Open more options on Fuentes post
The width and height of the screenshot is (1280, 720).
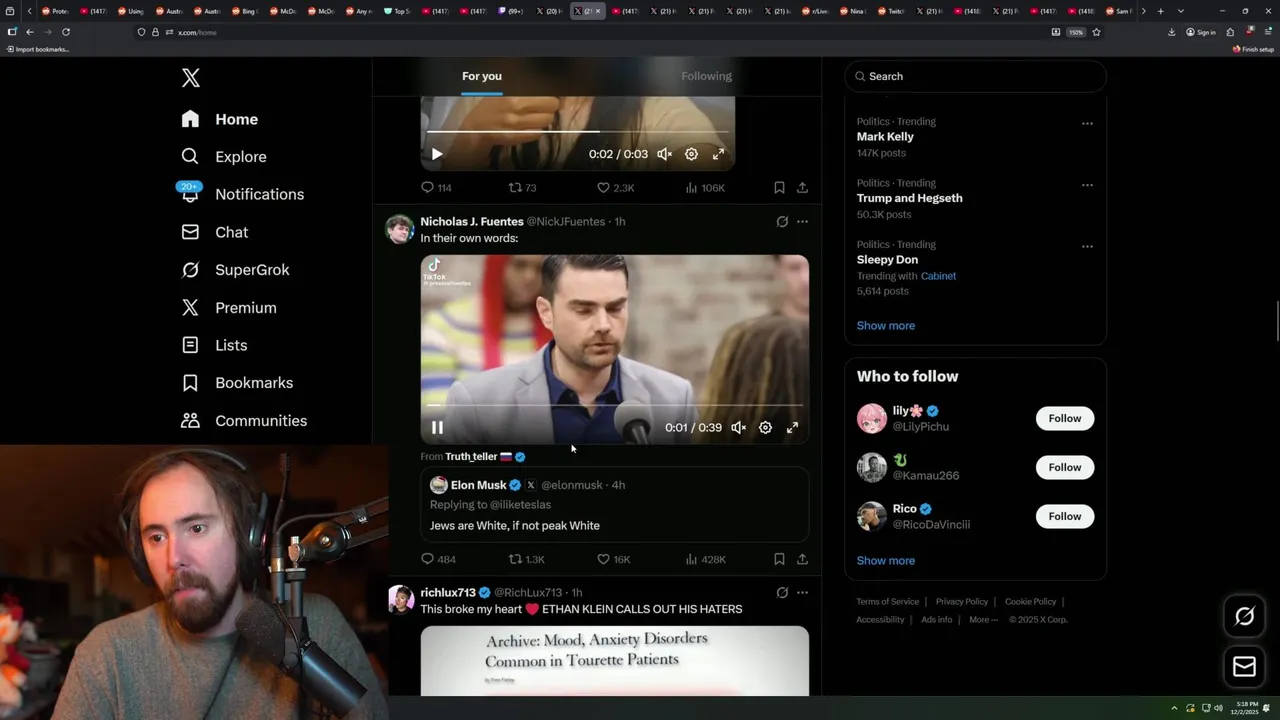802,222
